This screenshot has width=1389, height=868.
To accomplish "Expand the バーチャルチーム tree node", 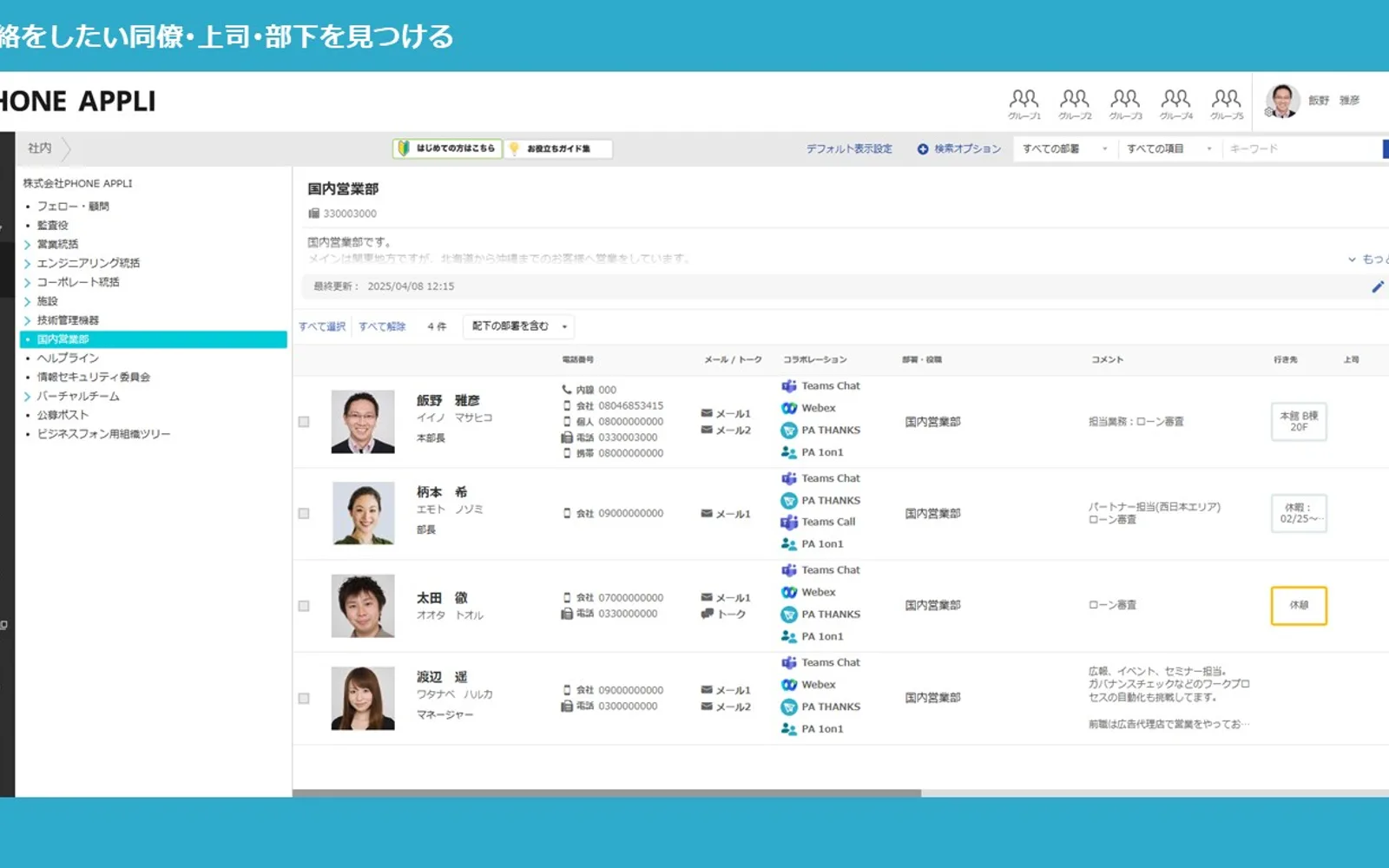I will point(27,397).
